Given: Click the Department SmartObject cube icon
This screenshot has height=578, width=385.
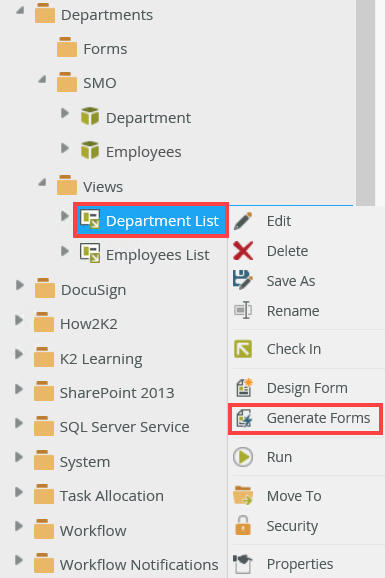Looking at the screenshot, I should point(90,116).
